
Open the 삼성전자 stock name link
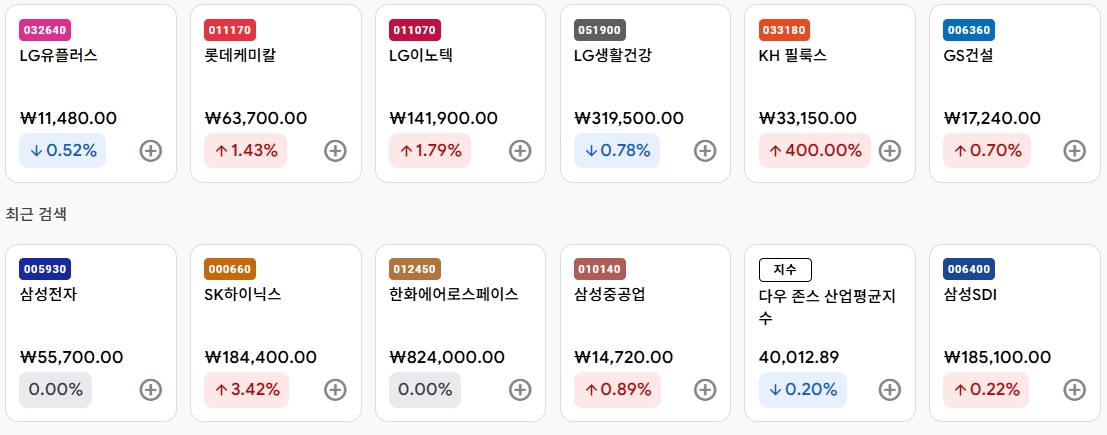[x=49, y=294]
